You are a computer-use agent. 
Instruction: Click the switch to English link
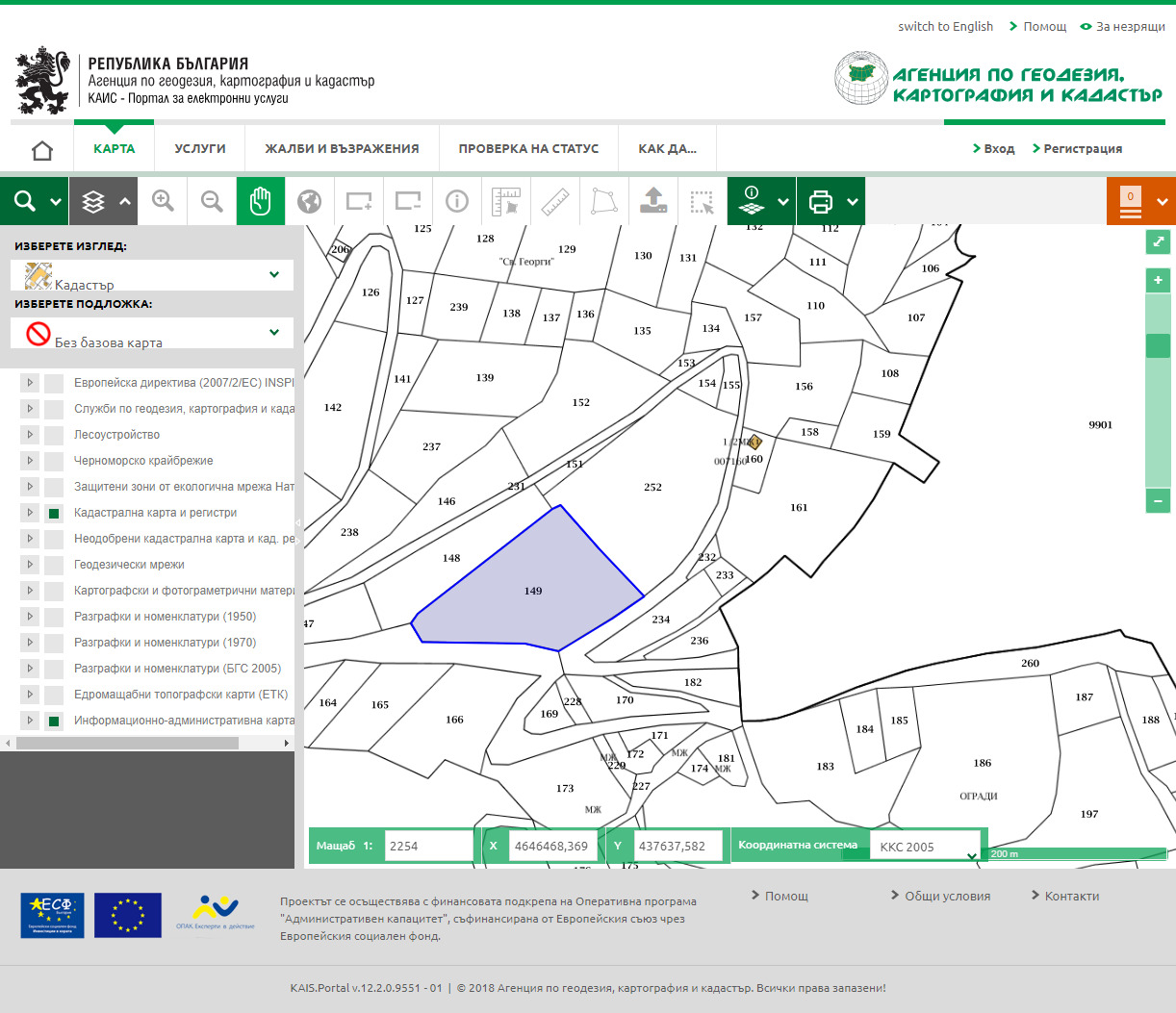tap(945, 27)
